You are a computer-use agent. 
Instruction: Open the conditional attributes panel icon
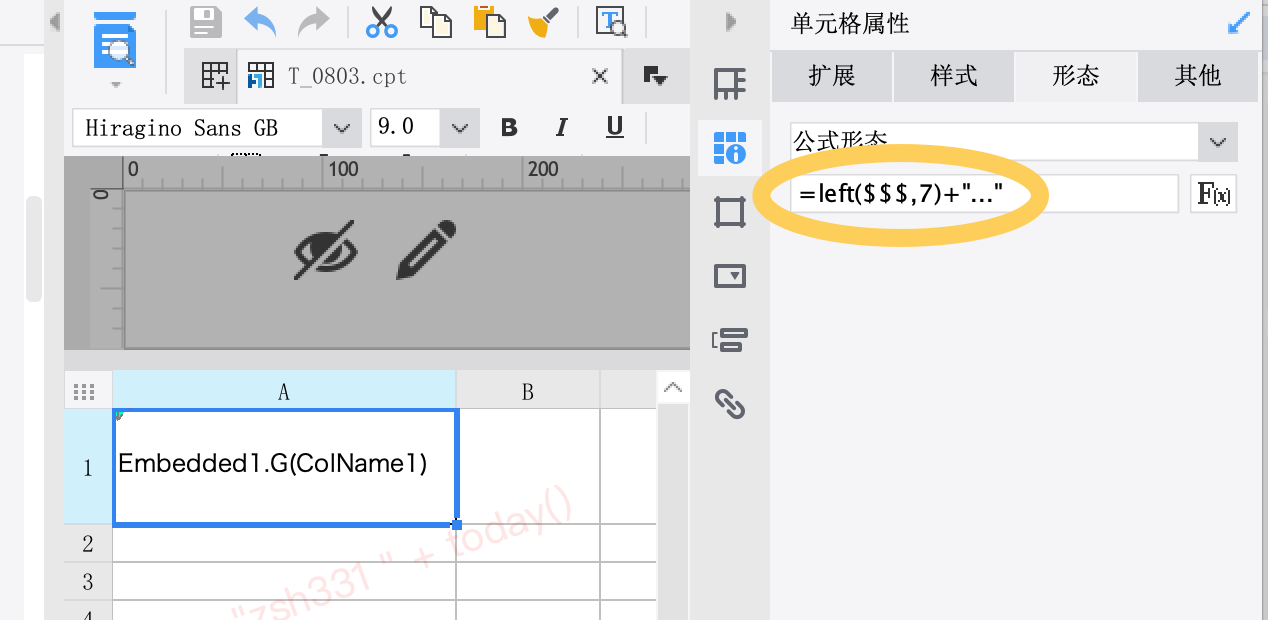point(730,340)
